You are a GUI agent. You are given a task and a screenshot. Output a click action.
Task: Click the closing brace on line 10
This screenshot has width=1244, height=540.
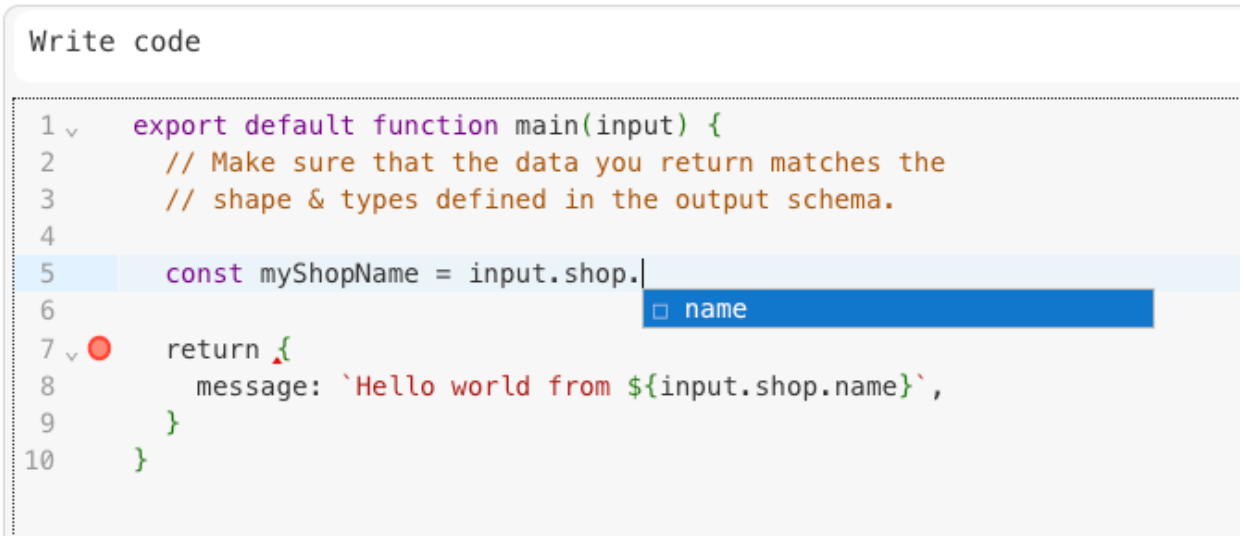point(141,461)
